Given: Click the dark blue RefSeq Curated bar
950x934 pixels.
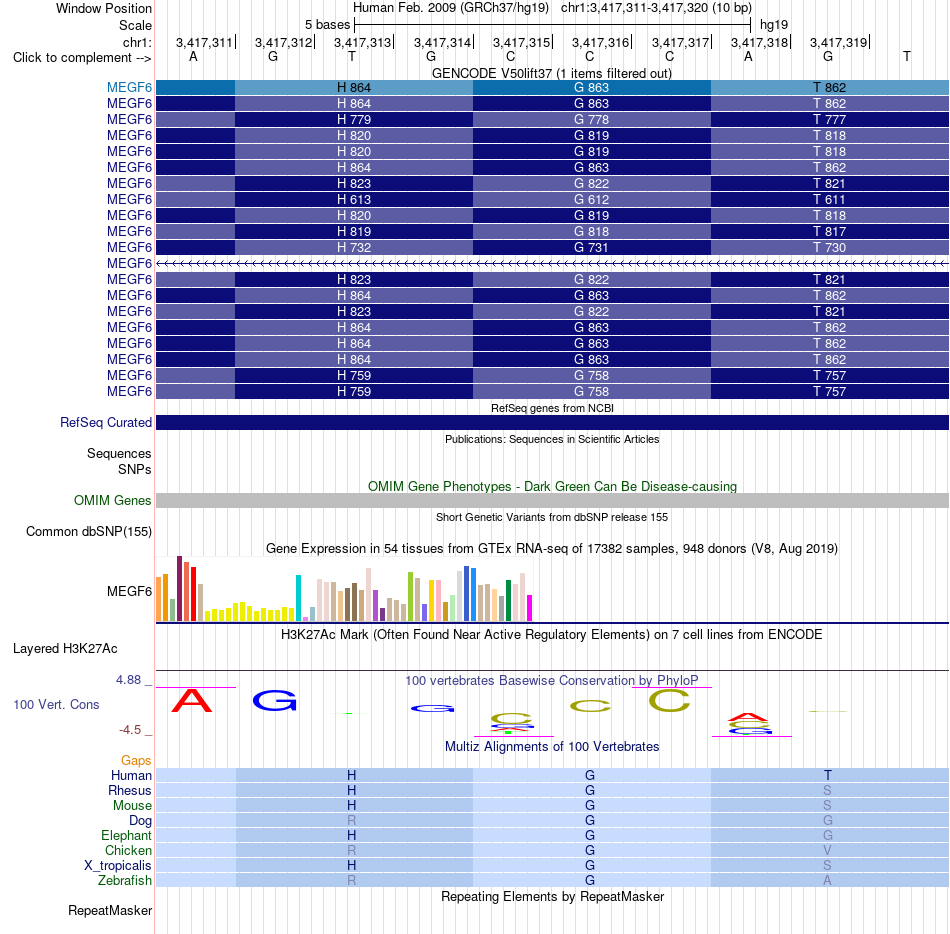Looking at the screenshot, I should [552, 422].
